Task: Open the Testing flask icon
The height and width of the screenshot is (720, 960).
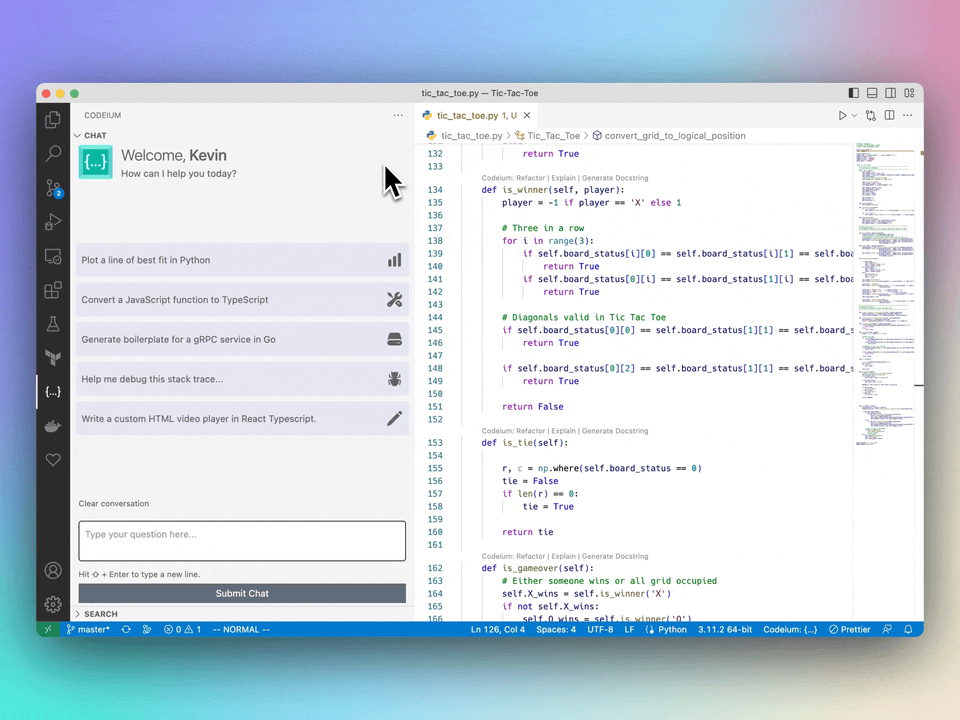Action: pyautogui.click(x=53, y=324)
